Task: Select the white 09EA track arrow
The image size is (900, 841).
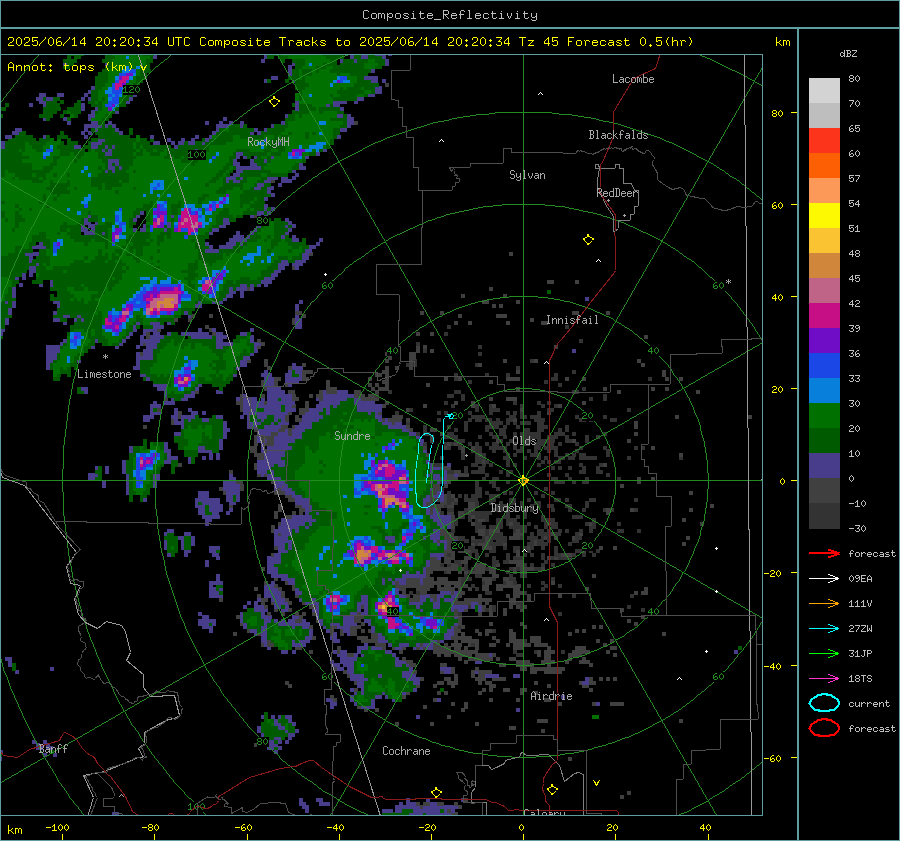Action: tap(824, 579)
